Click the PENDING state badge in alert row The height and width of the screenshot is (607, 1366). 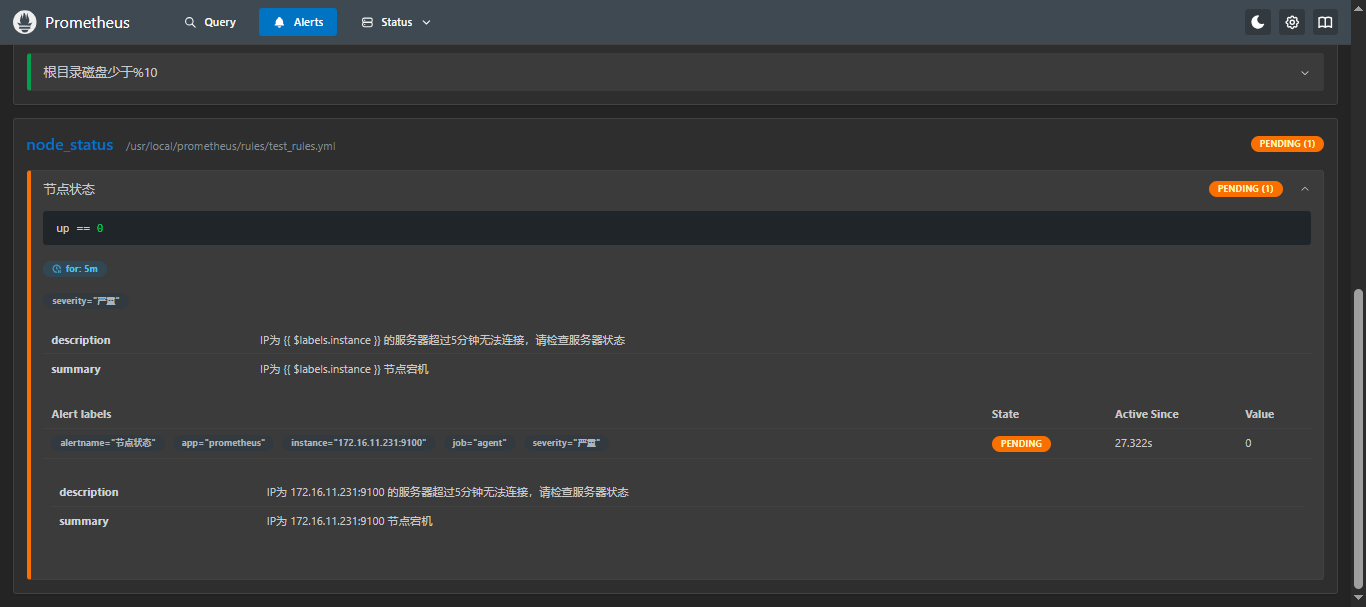point(1021,443)
